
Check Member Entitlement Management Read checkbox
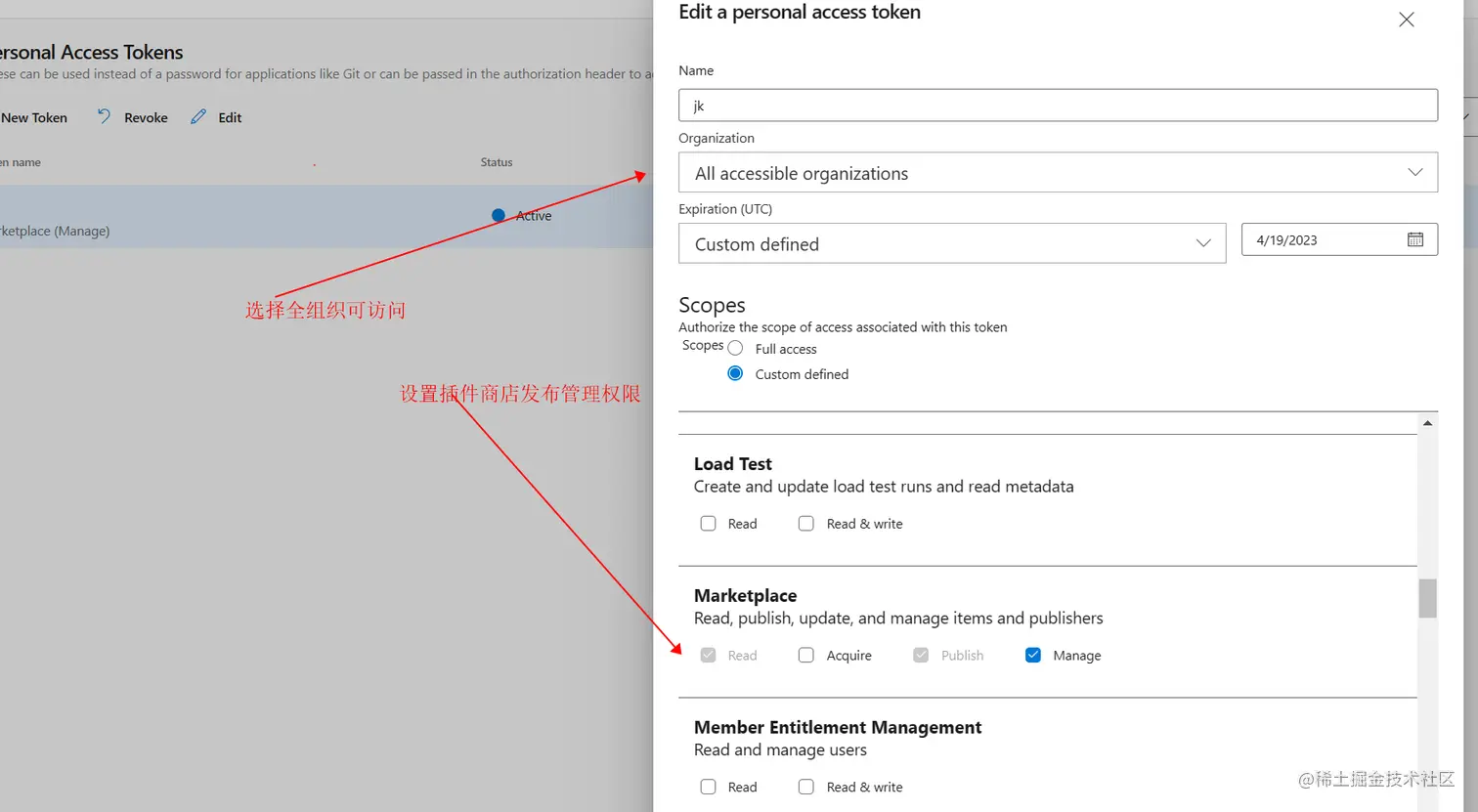point(708,787)
